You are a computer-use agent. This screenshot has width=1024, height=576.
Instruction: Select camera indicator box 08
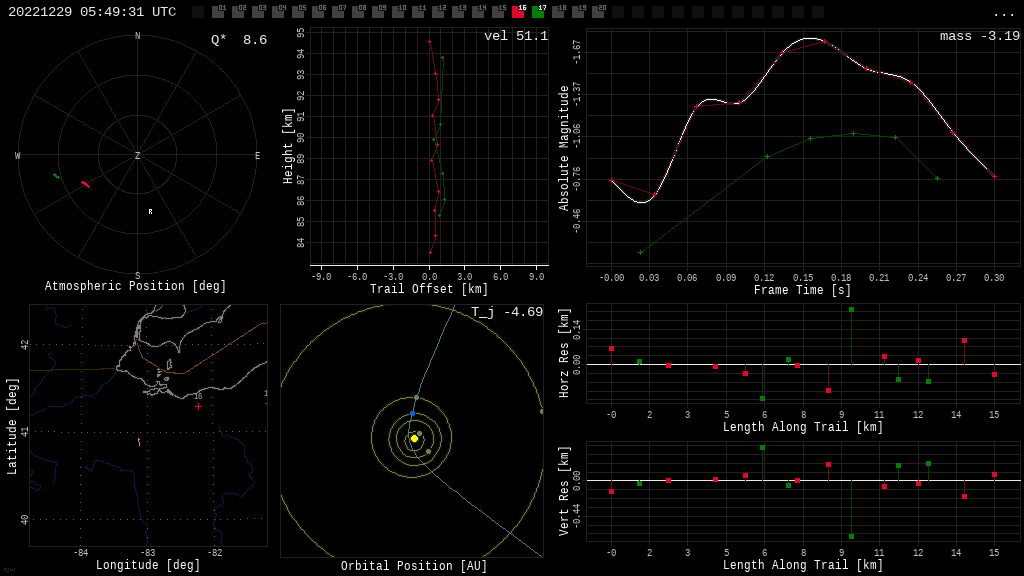pyautogui.click(x=358, y=12)
